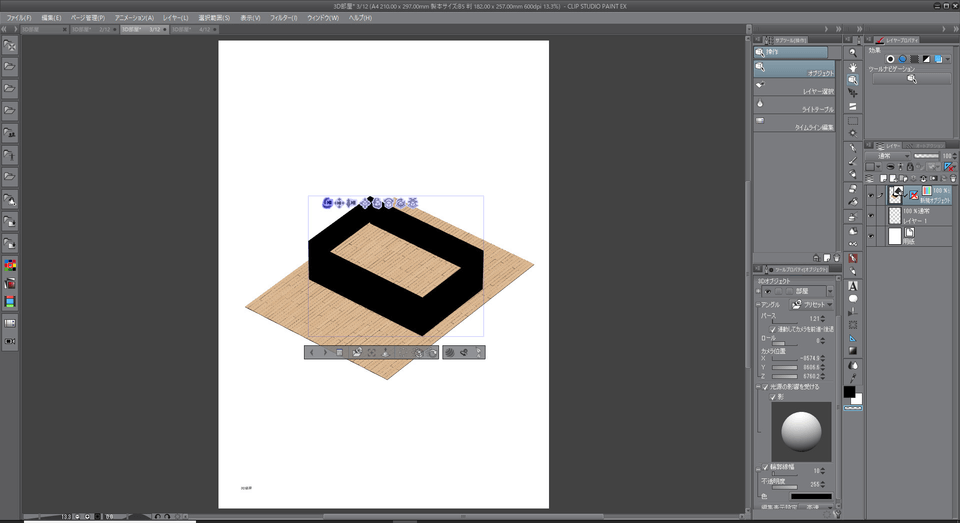Open the 通常 blend mode dropdown
Screen dimensions: 960x523
(888, 156)
